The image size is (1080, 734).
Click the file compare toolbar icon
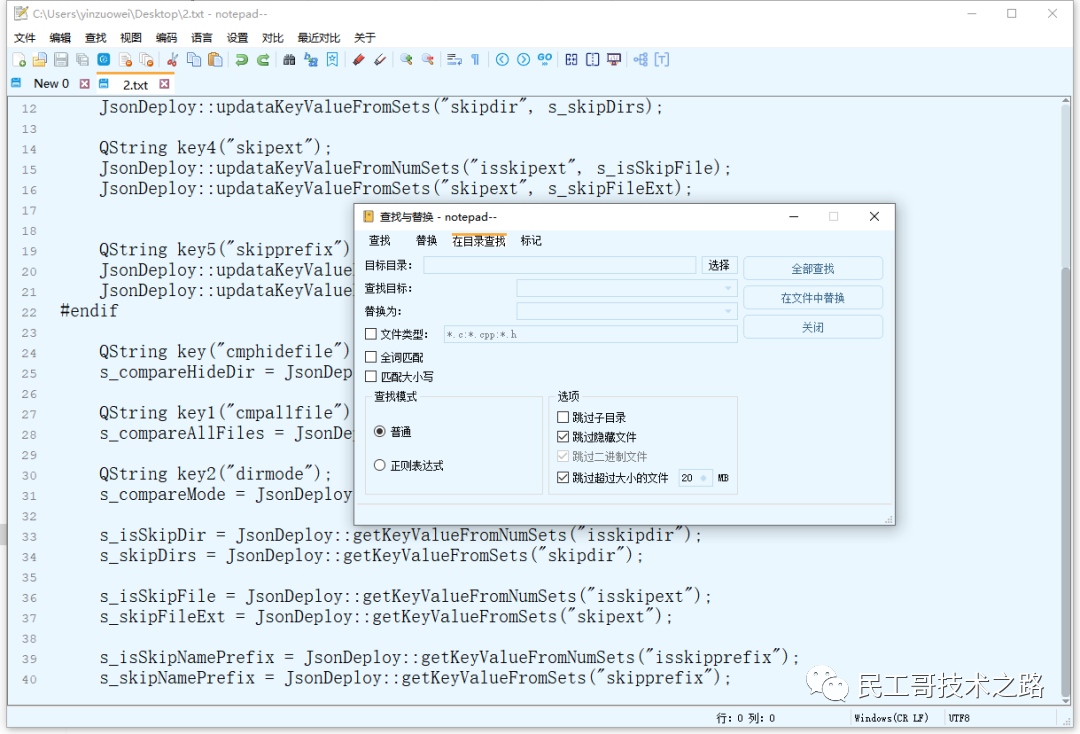pos(571,60)
